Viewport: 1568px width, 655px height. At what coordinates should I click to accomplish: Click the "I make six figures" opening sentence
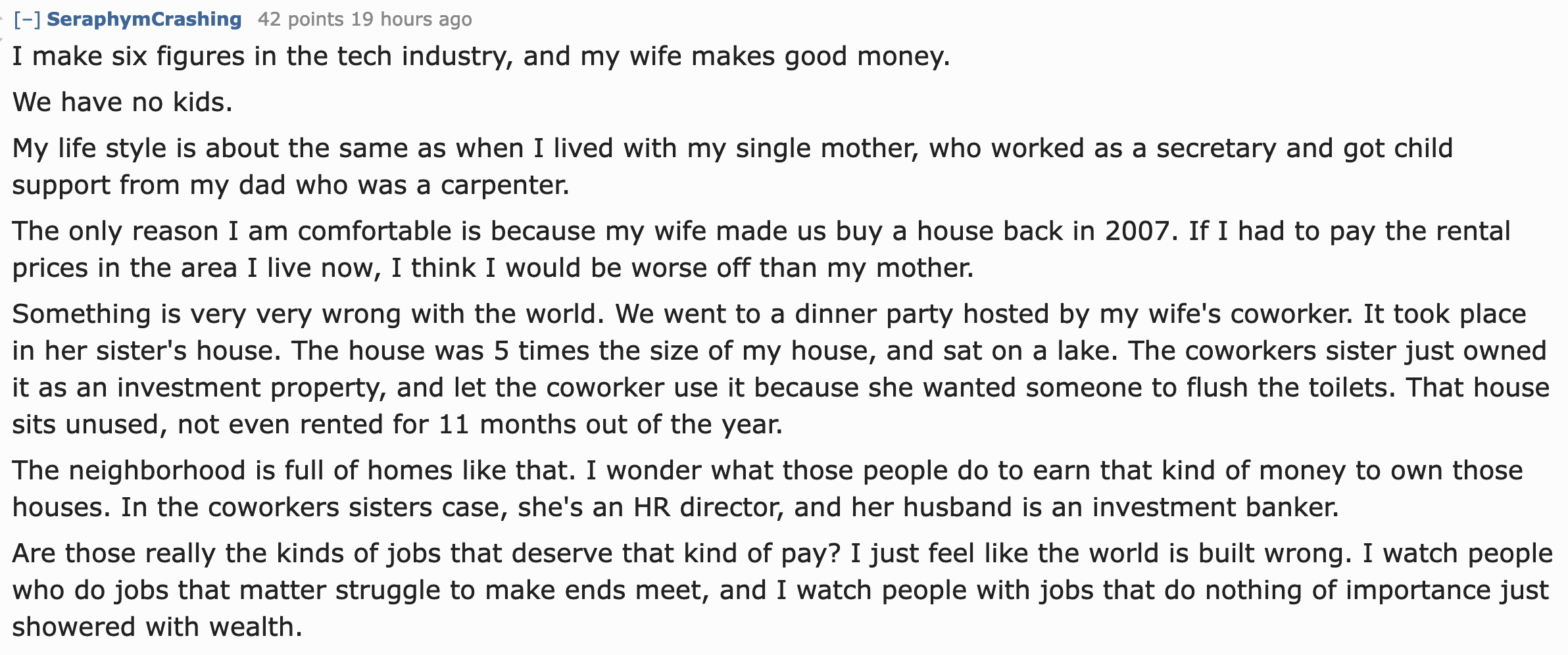(132, 57)
